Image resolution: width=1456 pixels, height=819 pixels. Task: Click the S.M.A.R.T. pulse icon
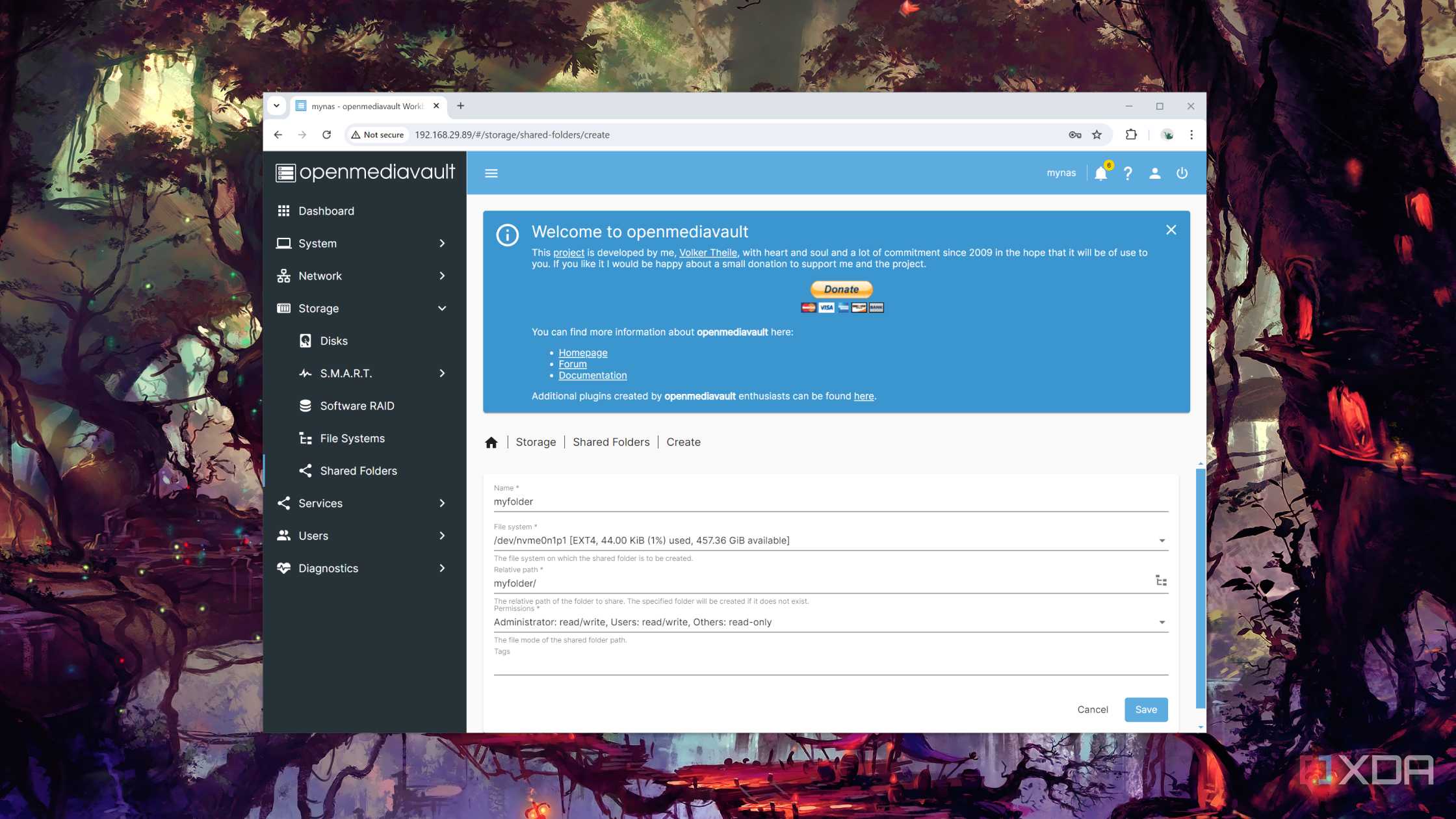[x=305, y=373]
